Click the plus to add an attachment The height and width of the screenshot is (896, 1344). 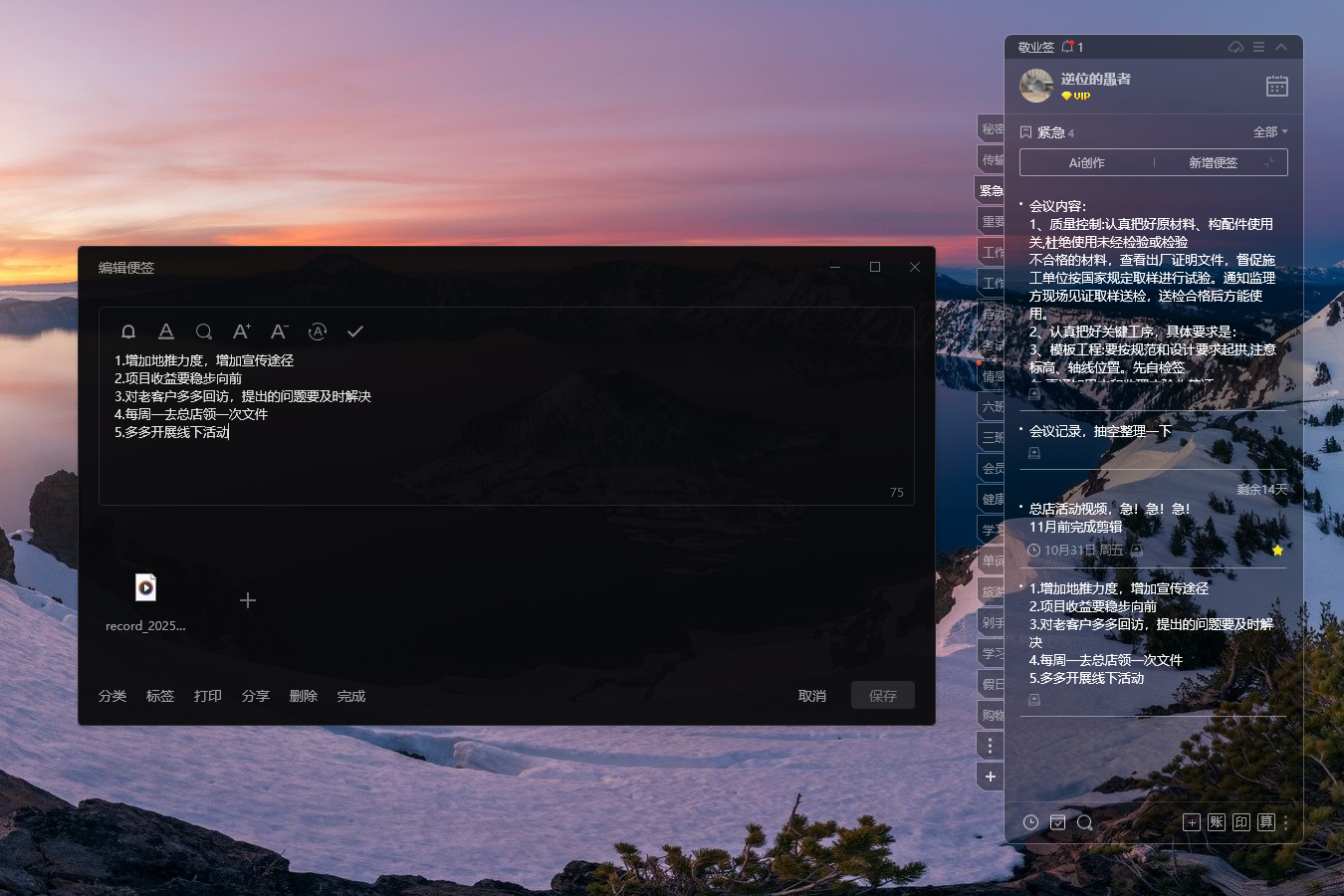[248, 600]
